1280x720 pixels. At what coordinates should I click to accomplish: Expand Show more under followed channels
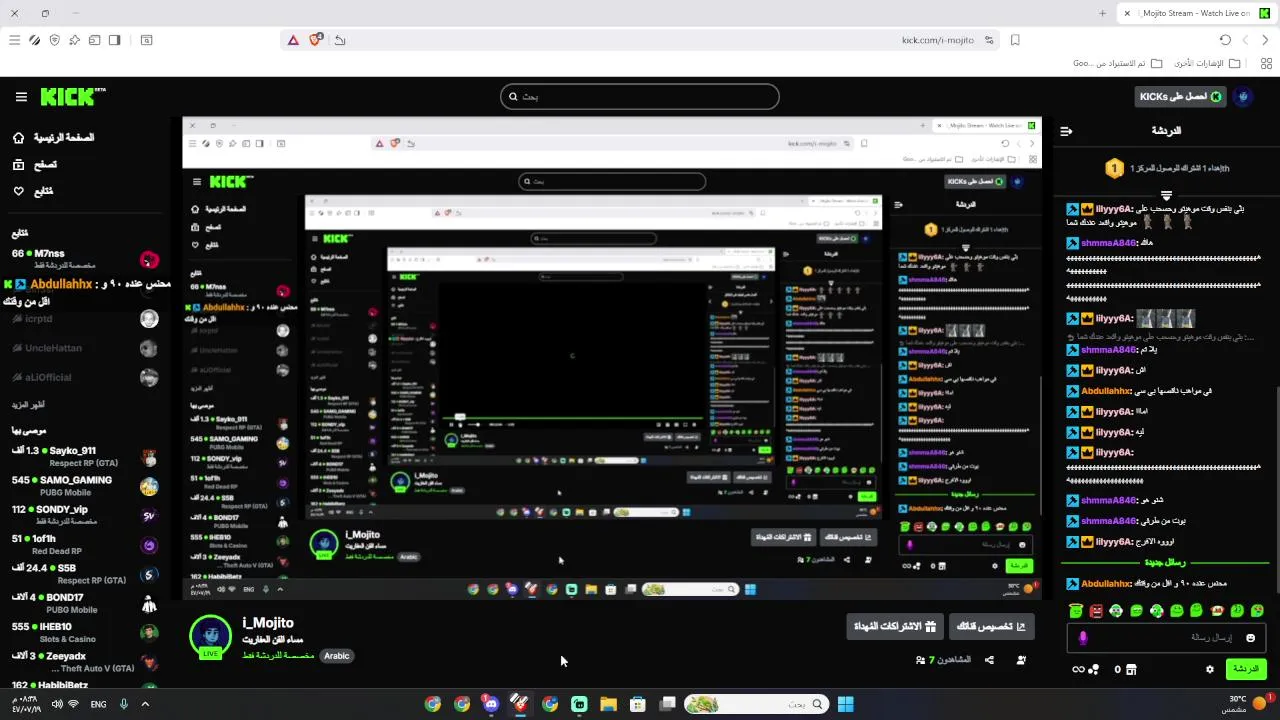pyautogui.click(x=28, y=405)
